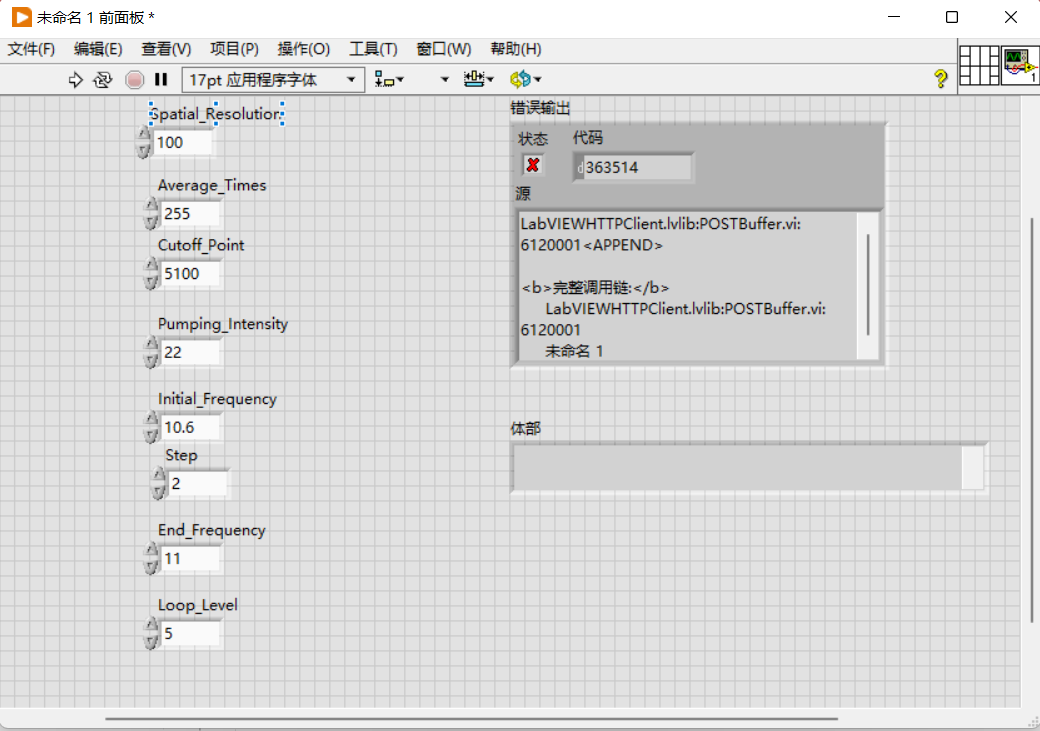The width and height of the screenshot is (1040, 731).
Task: Expand the Distribute Objects dropdown arrow
Action: tap(444, 80)
